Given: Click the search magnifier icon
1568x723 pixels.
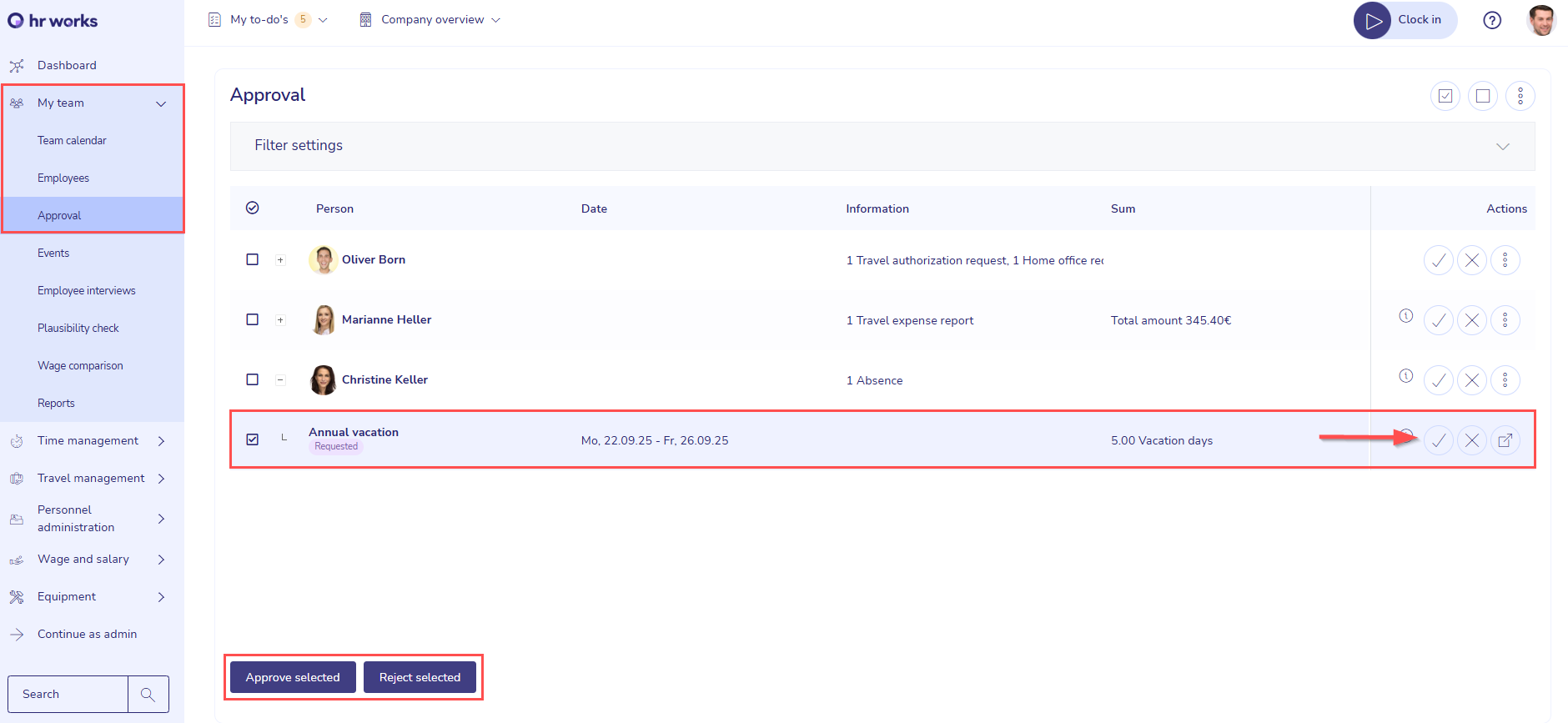Looking at the screenshot, I should coord(148,694).
